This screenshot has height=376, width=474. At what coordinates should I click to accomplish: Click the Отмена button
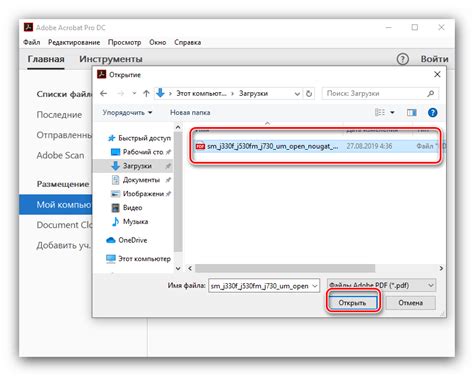[x=411, y=303]
